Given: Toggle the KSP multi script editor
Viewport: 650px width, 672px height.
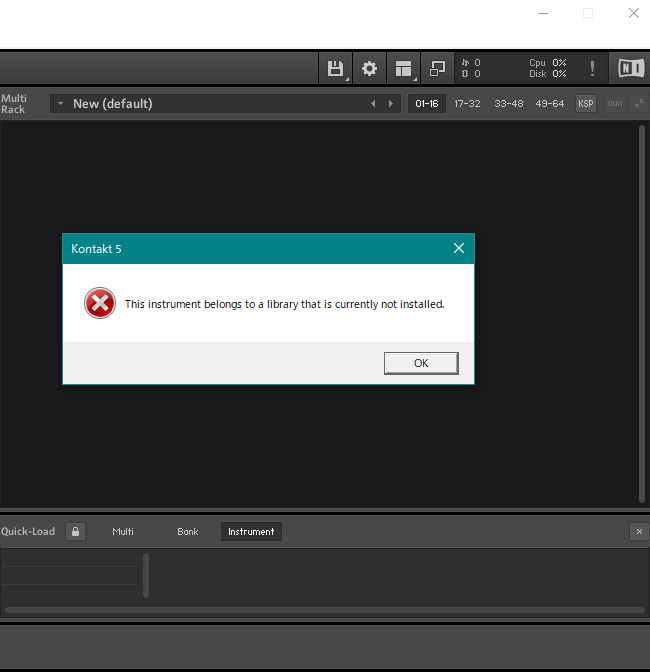Looking at the screenshot, I should [586, 104].
